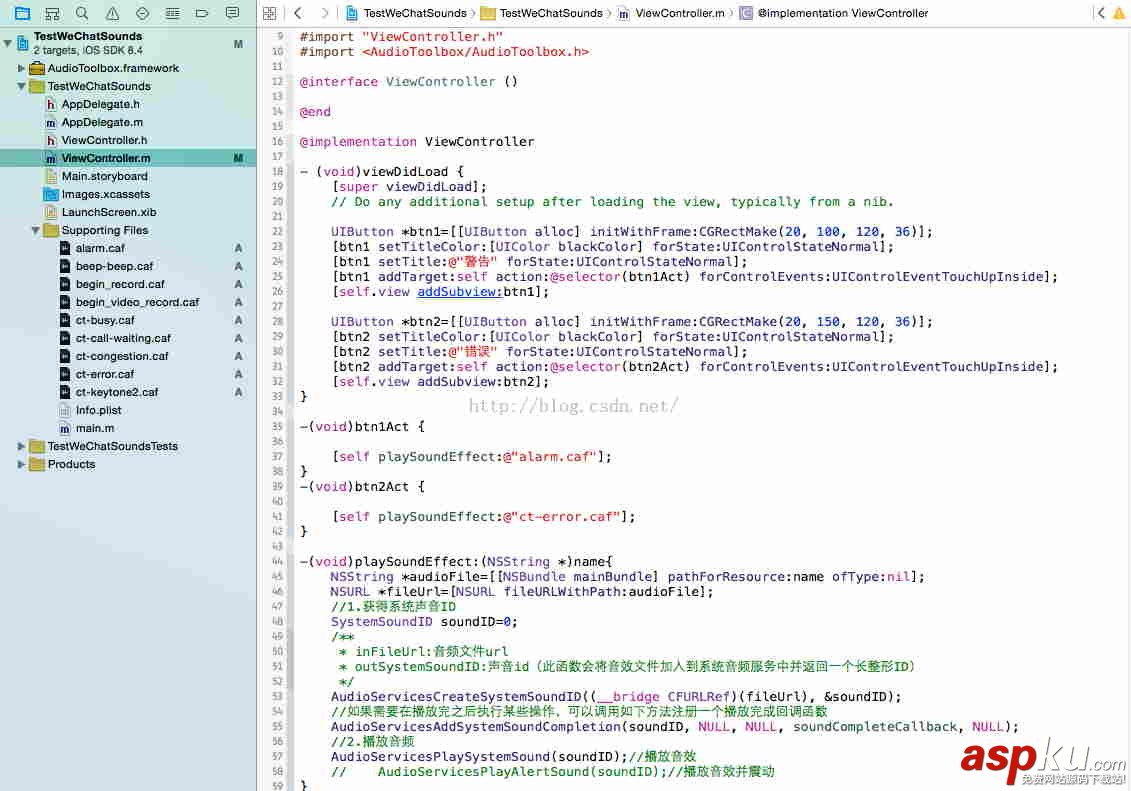Open the Report navigator speech bubble icon
The height and width of the screenshot is (791, 1131).
[x=232, y=13]
